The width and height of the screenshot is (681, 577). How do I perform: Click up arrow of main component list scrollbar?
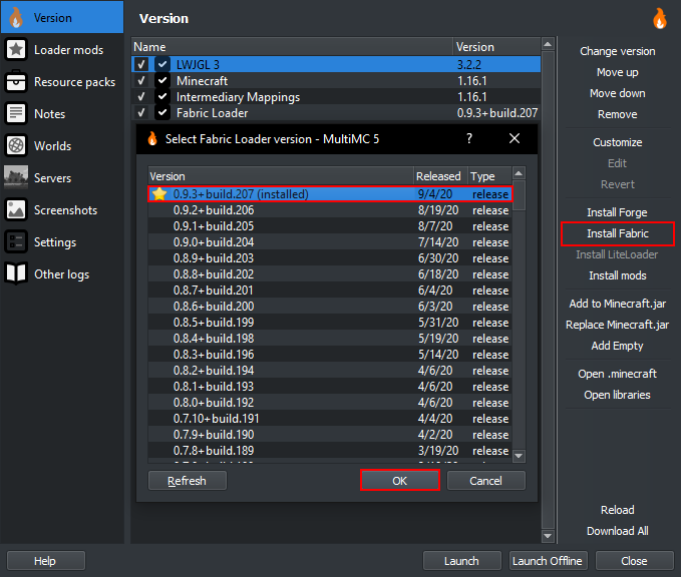pos(548,44)
